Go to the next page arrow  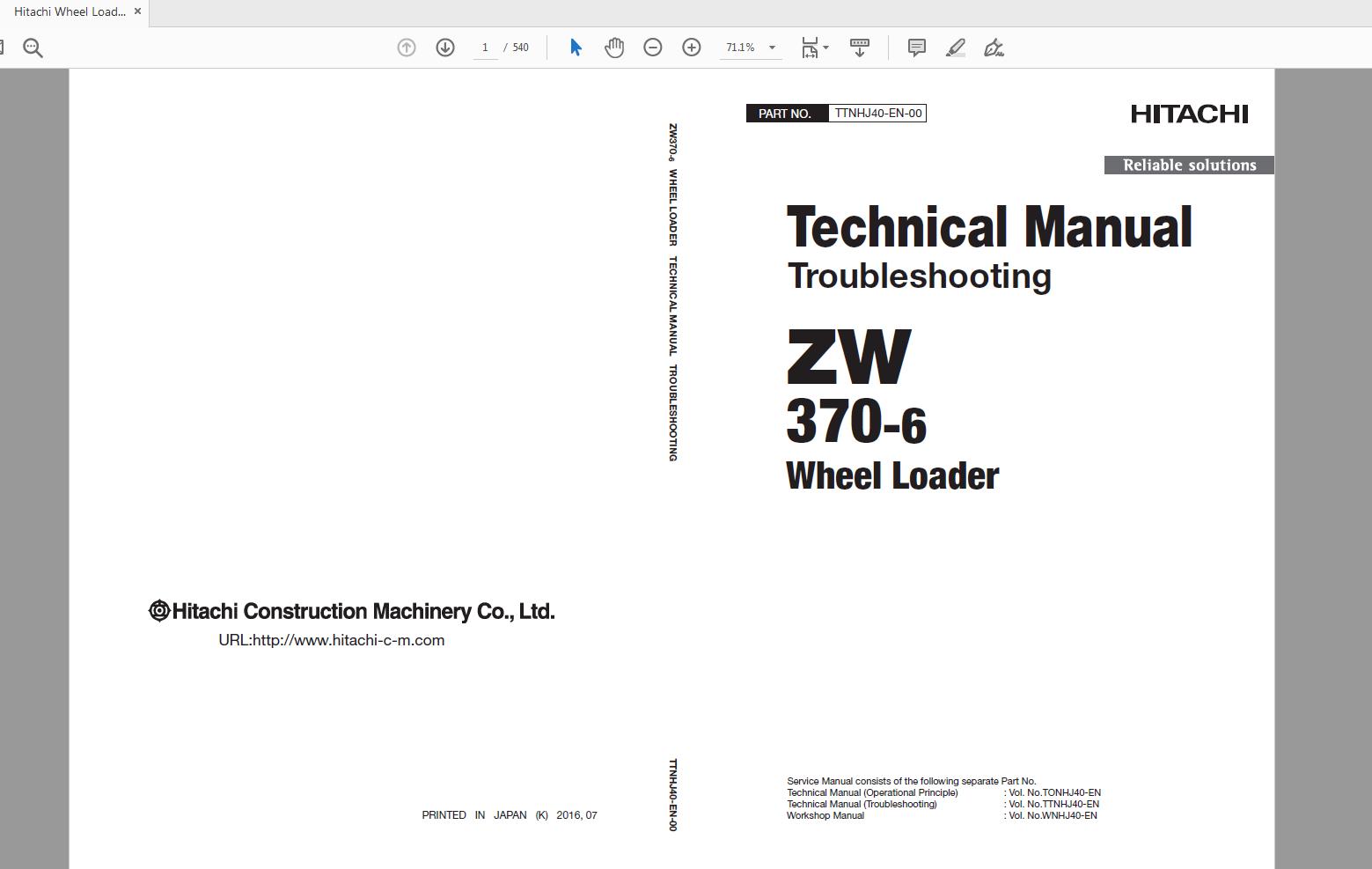pos(444,48)
